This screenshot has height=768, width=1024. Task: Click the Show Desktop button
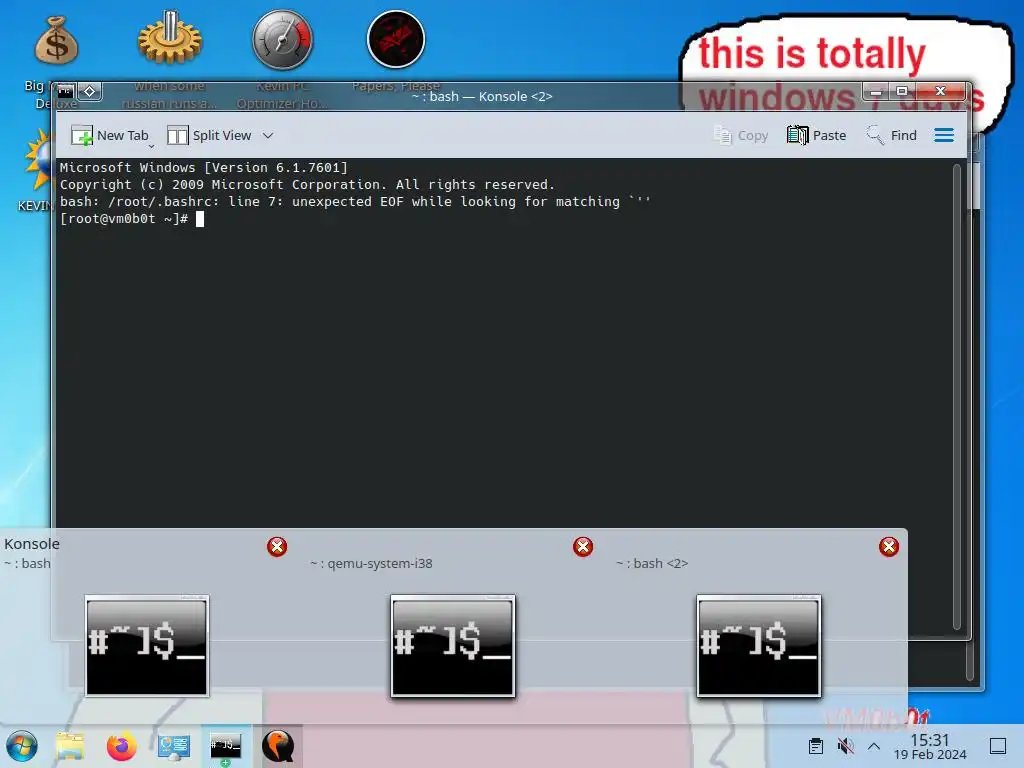[998, 746]
